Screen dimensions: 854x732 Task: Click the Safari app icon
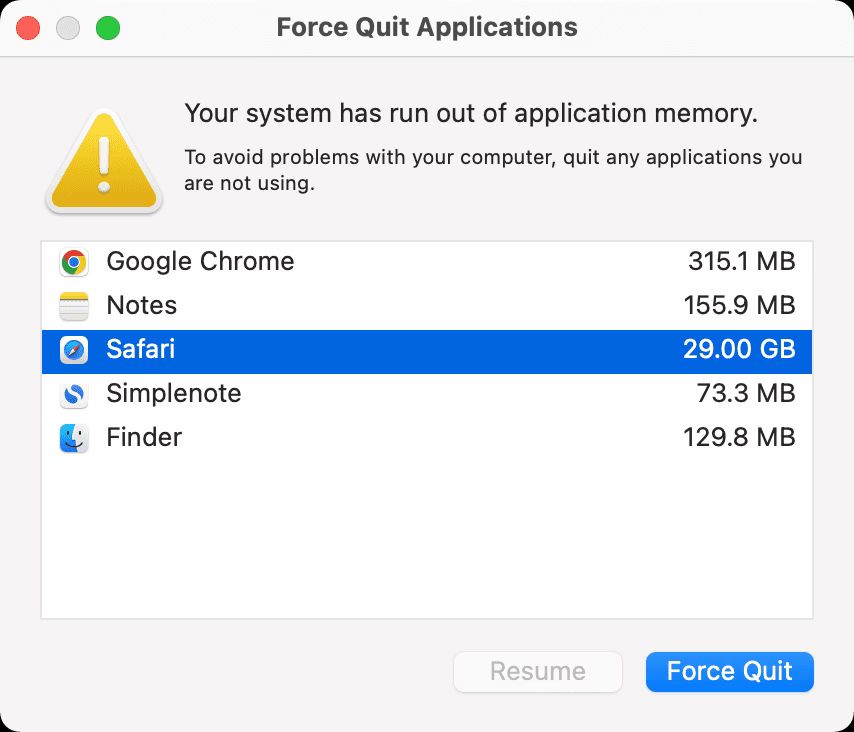(73, 350)
